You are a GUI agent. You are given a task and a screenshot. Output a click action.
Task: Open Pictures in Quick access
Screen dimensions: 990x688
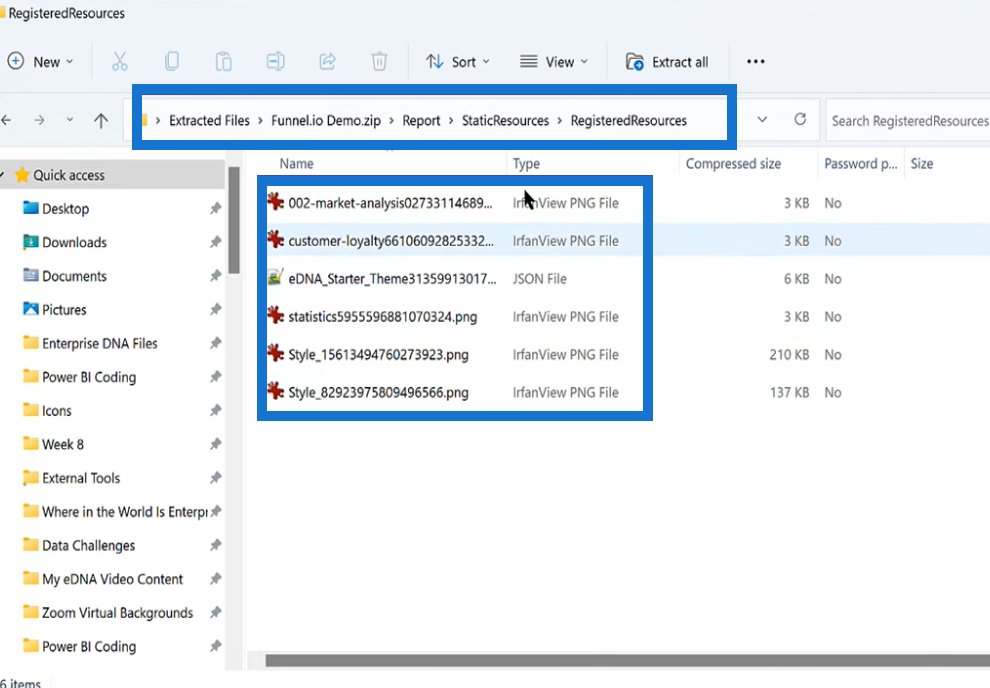click(x=64, y=309)
